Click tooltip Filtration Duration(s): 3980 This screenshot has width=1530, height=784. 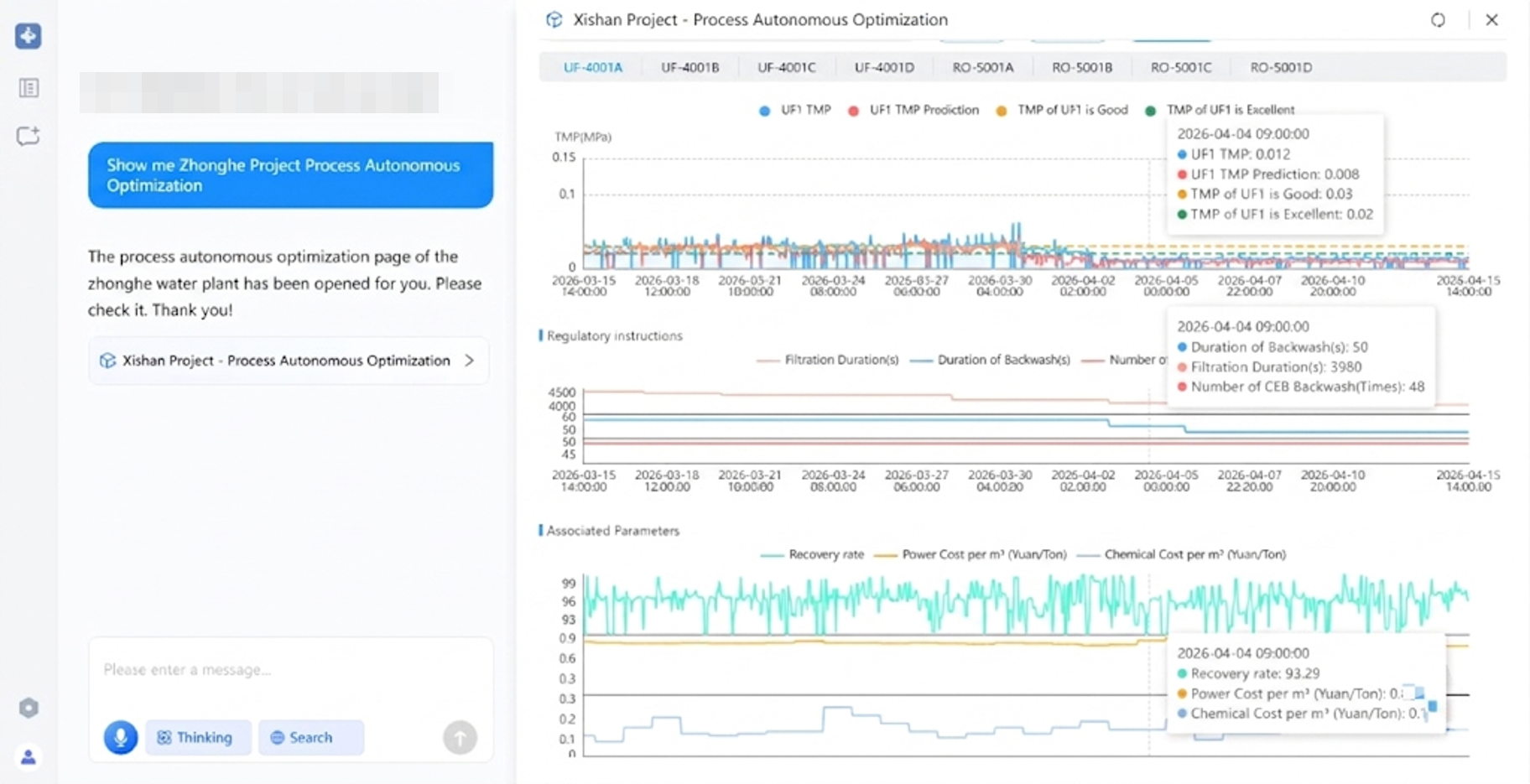coord(1269,366)
